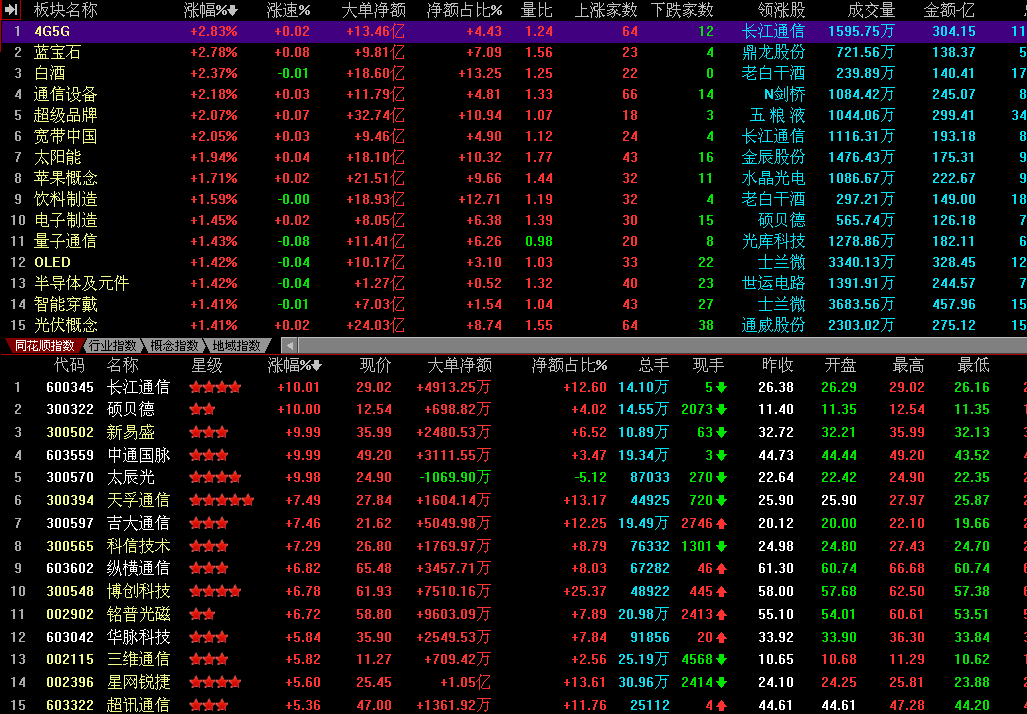Open the 概念指数 tab

(174, 345)
